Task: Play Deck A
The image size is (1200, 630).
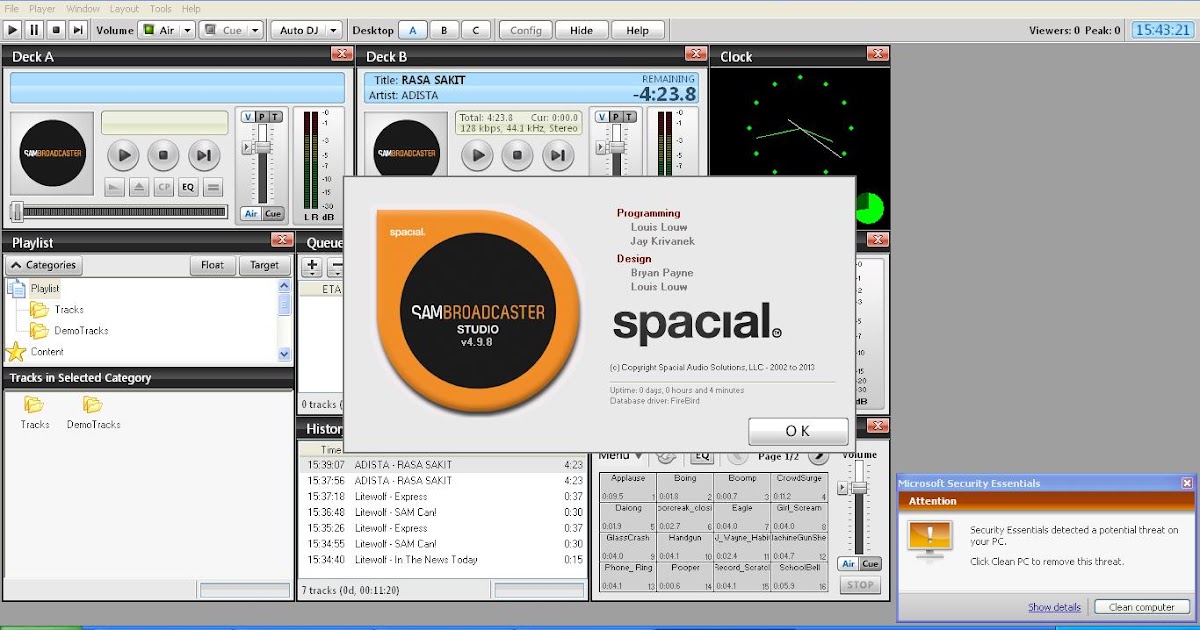Action: [x=124, y=155]
